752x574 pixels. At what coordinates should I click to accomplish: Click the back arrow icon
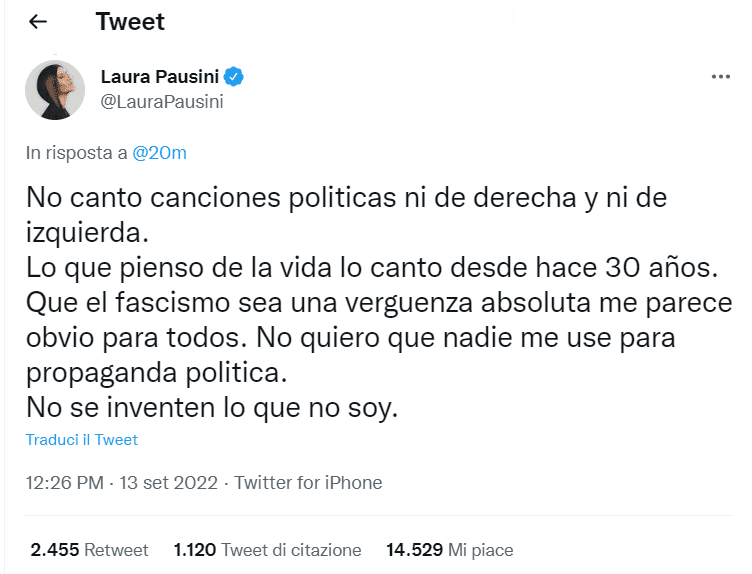point(38,22)
